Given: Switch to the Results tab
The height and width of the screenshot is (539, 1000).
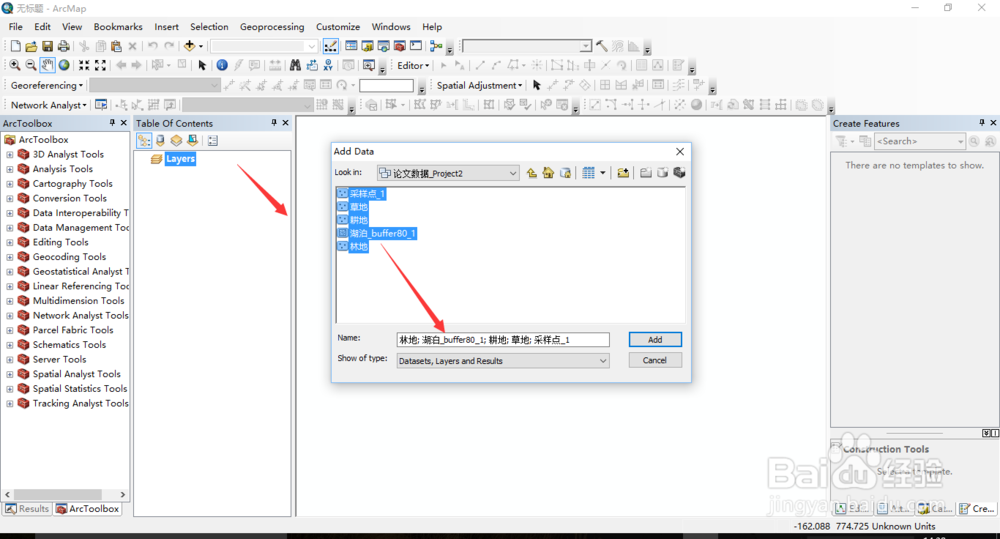Looking at the screenshot, I should point(27,509).
